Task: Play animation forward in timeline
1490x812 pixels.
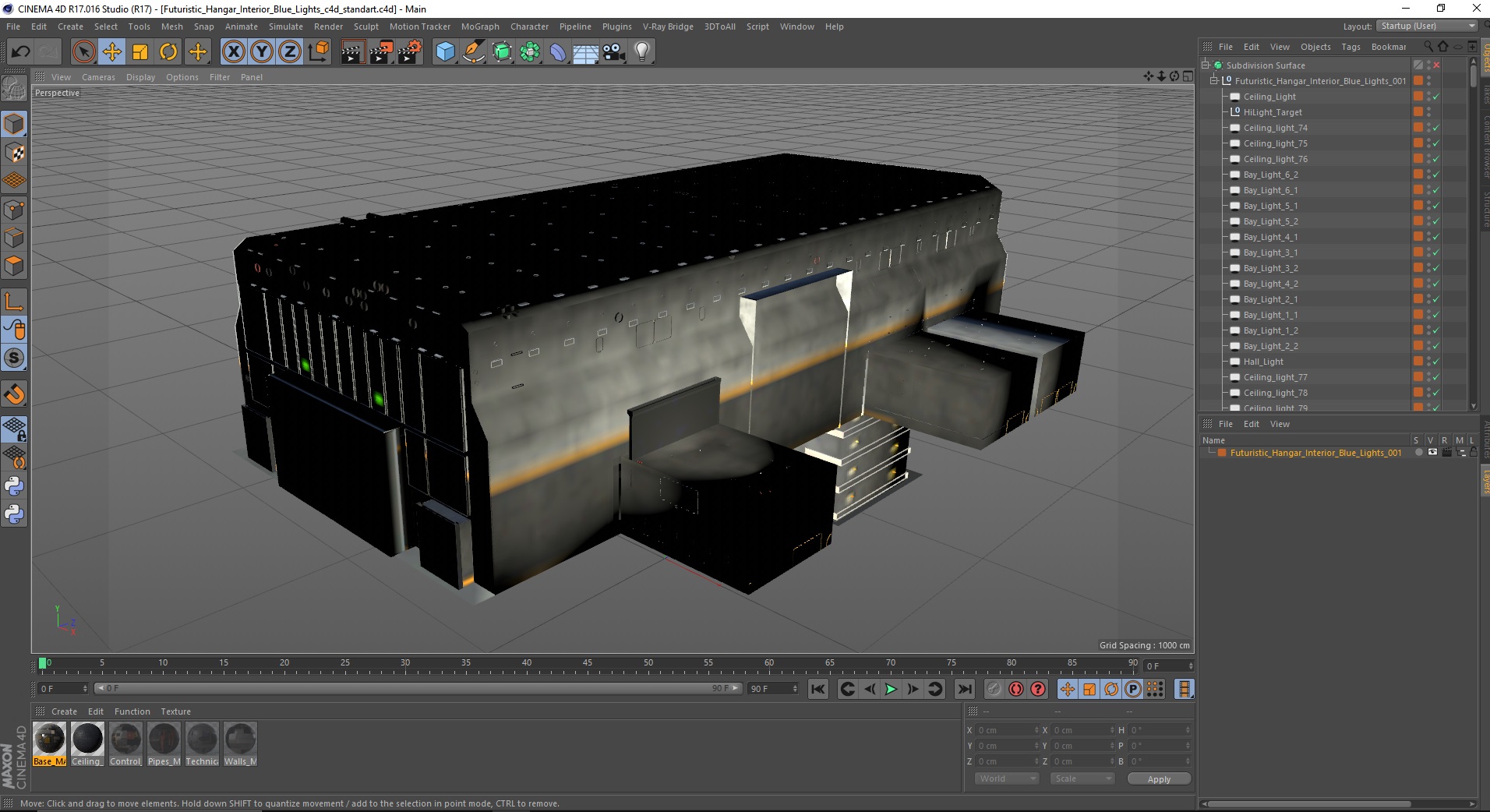Action: (891, 689)
